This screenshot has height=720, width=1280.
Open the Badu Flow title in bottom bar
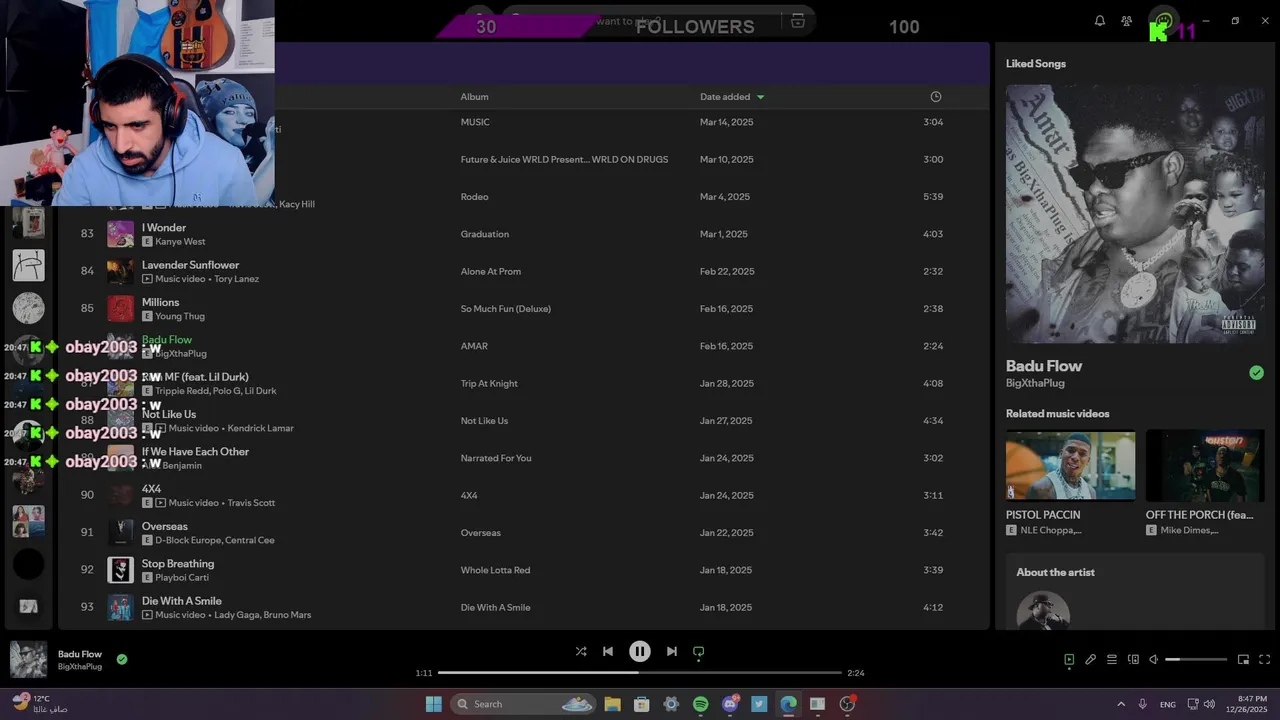tap(80, 654)
